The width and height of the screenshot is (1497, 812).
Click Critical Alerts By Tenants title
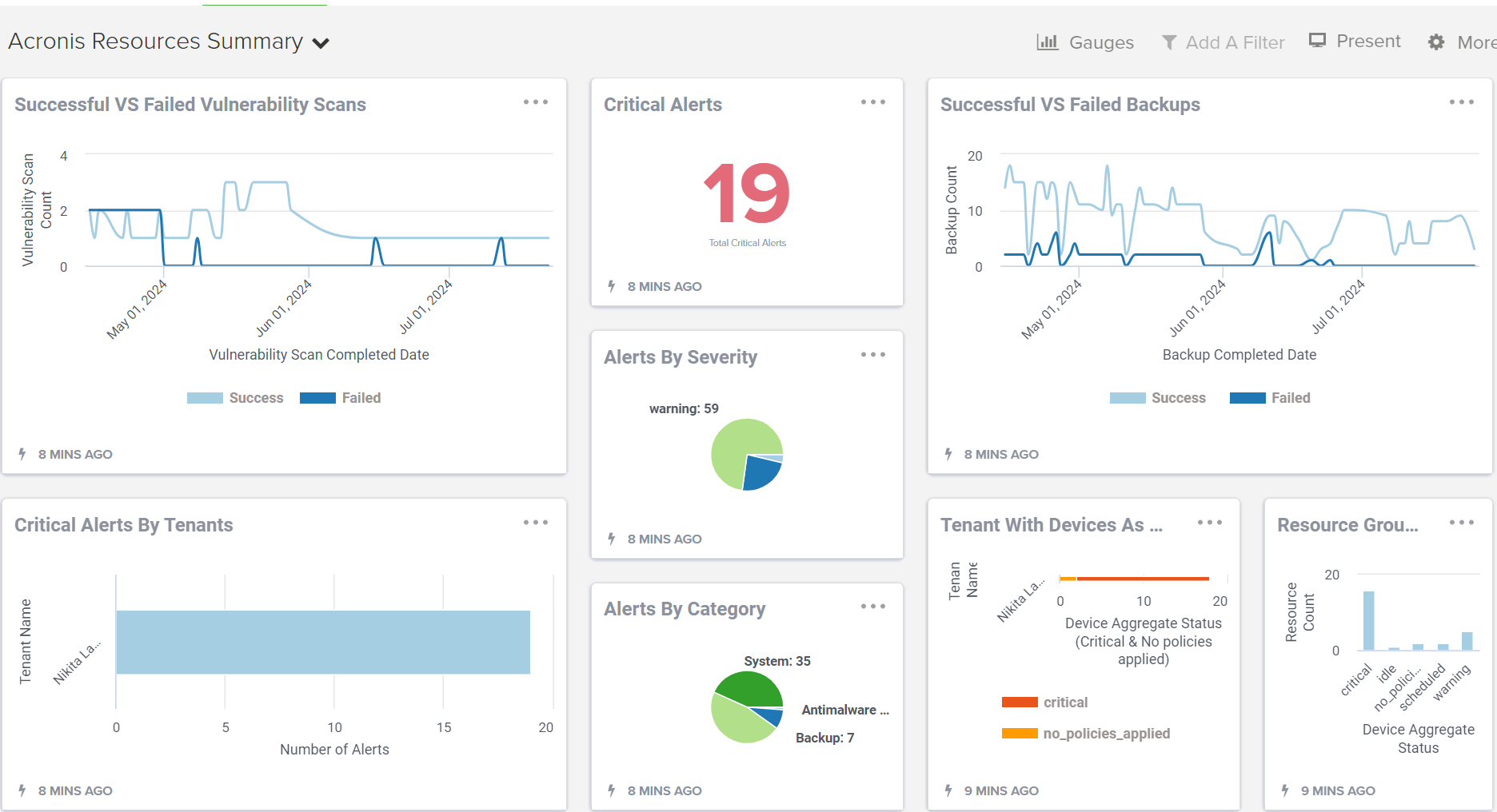(x=124, y=525)
